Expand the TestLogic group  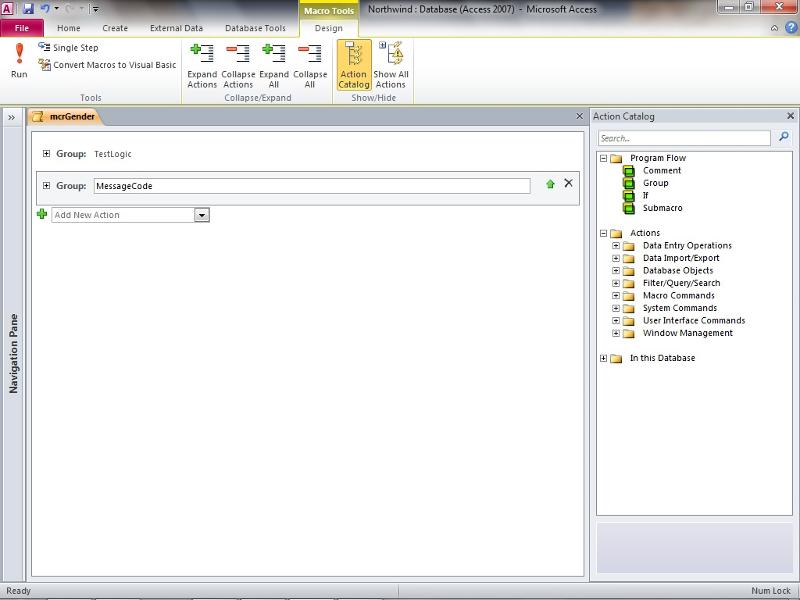click(46, 154)
